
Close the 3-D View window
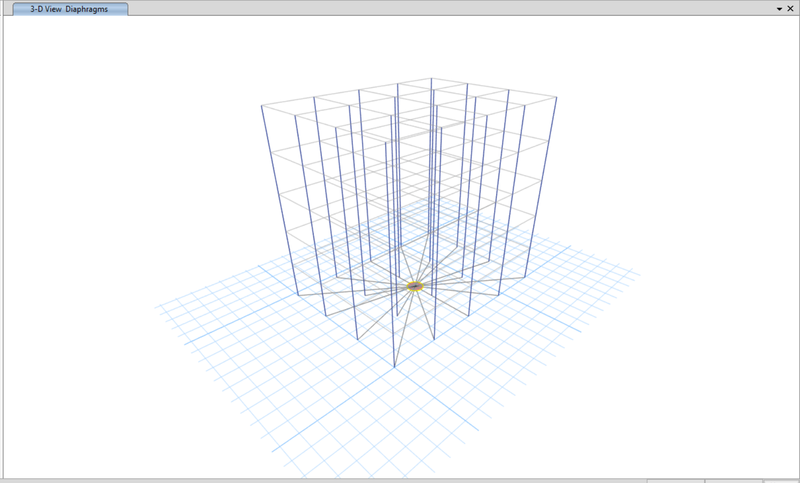coord(790,9)
